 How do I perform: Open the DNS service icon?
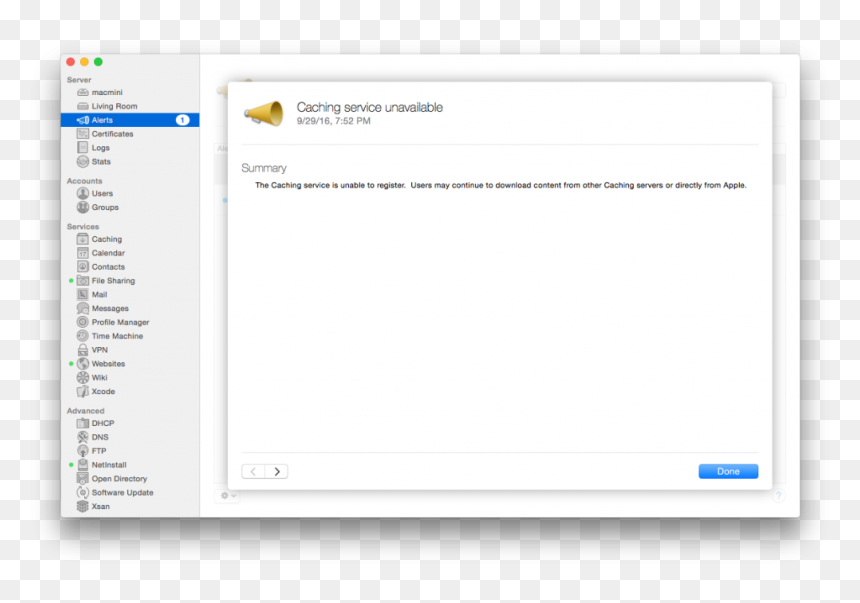pos(83,437)
